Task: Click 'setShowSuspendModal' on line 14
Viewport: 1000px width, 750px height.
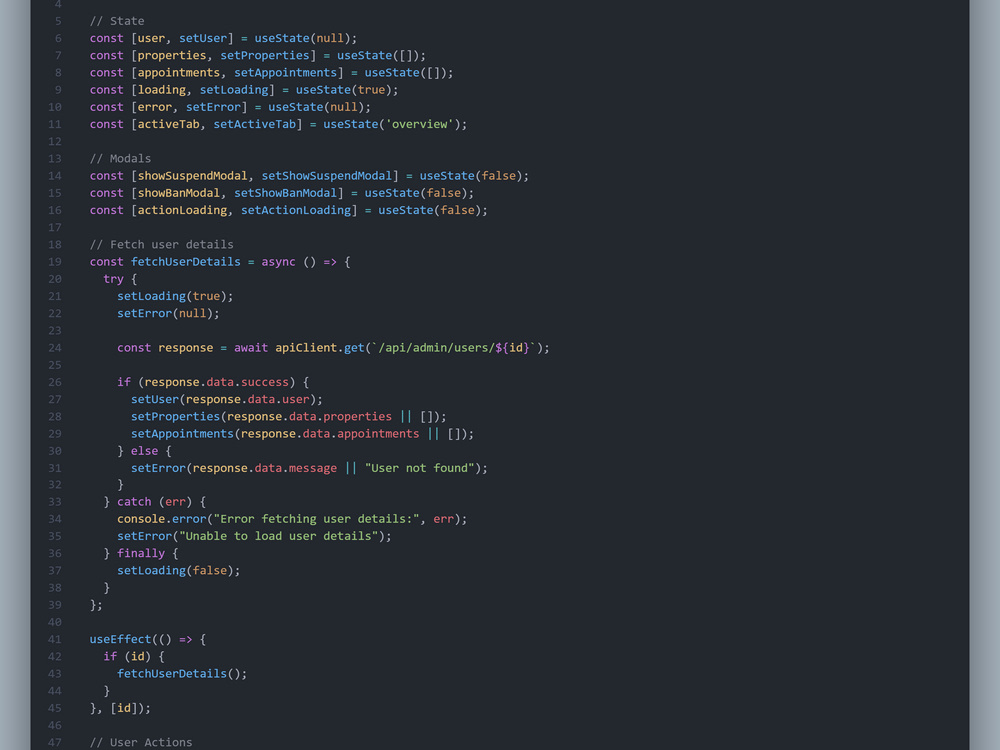Action: (327, 176)
